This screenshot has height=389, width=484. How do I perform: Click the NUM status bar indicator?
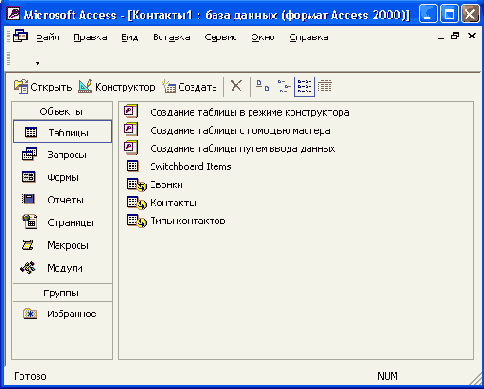click(387, 376)
